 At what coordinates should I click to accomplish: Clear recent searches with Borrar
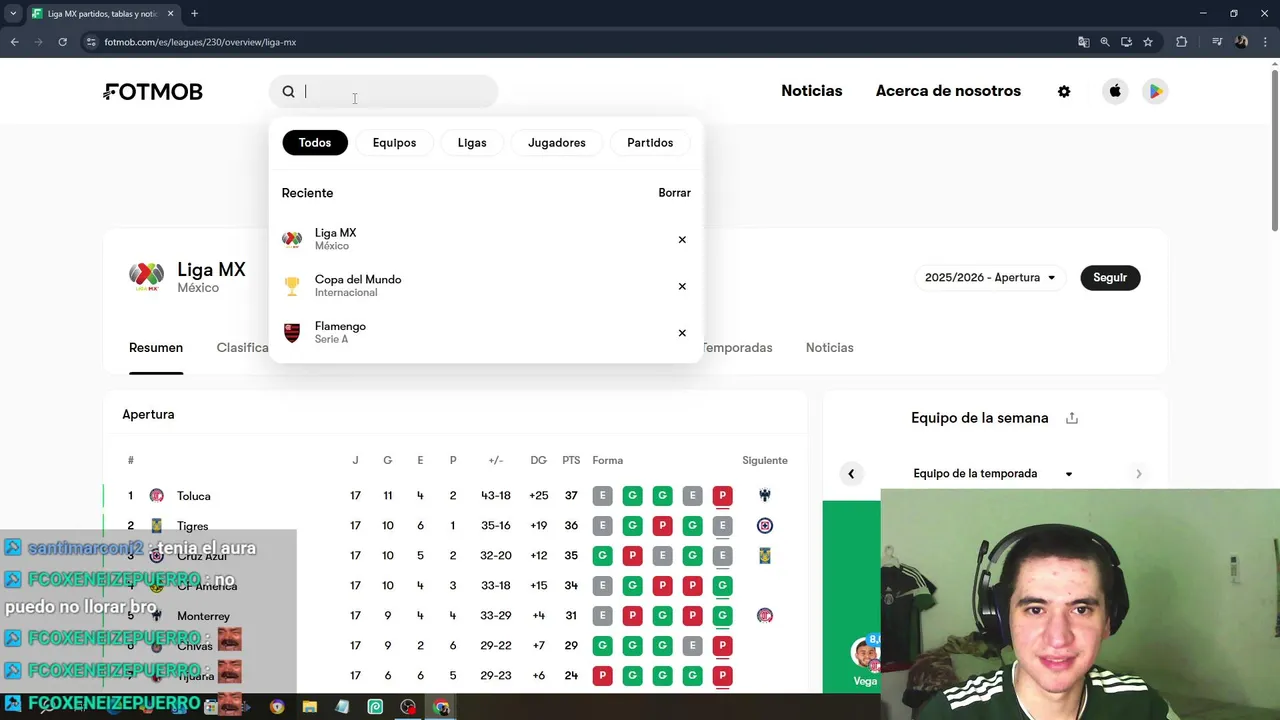point(674,193)
